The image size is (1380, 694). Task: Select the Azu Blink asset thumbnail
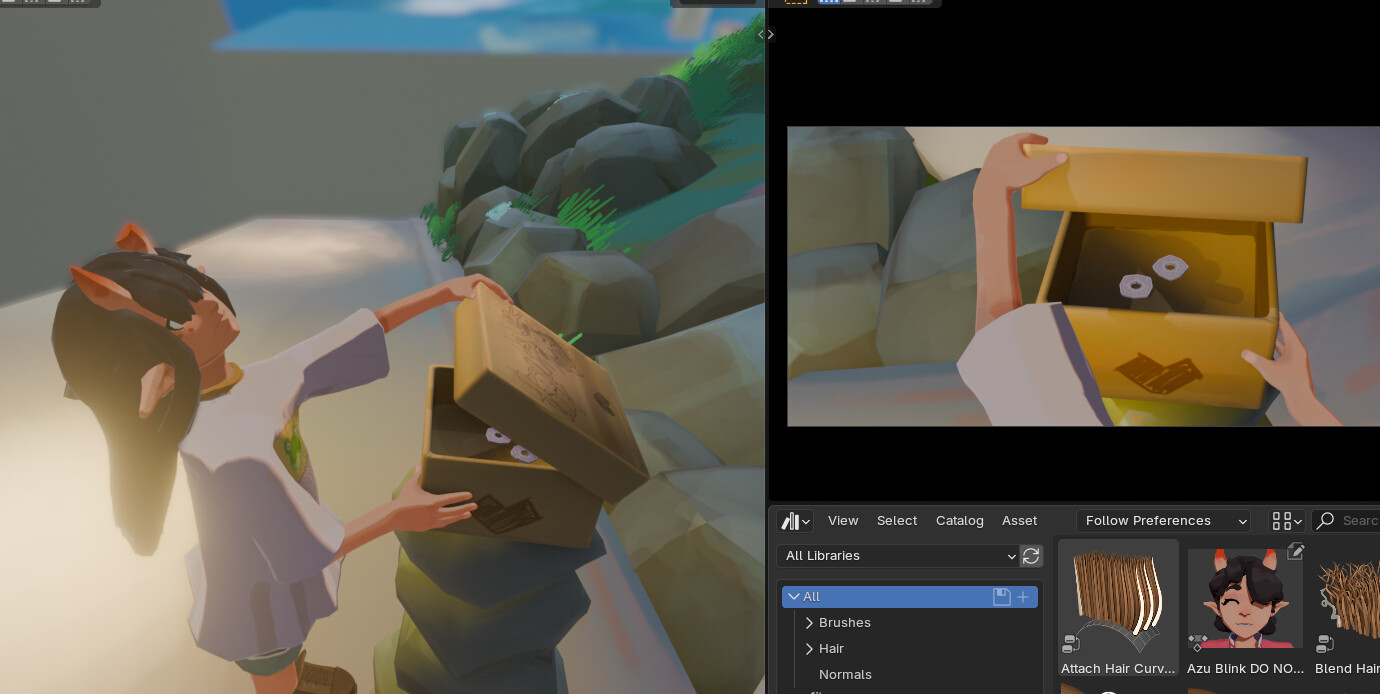coord(1245,598)
